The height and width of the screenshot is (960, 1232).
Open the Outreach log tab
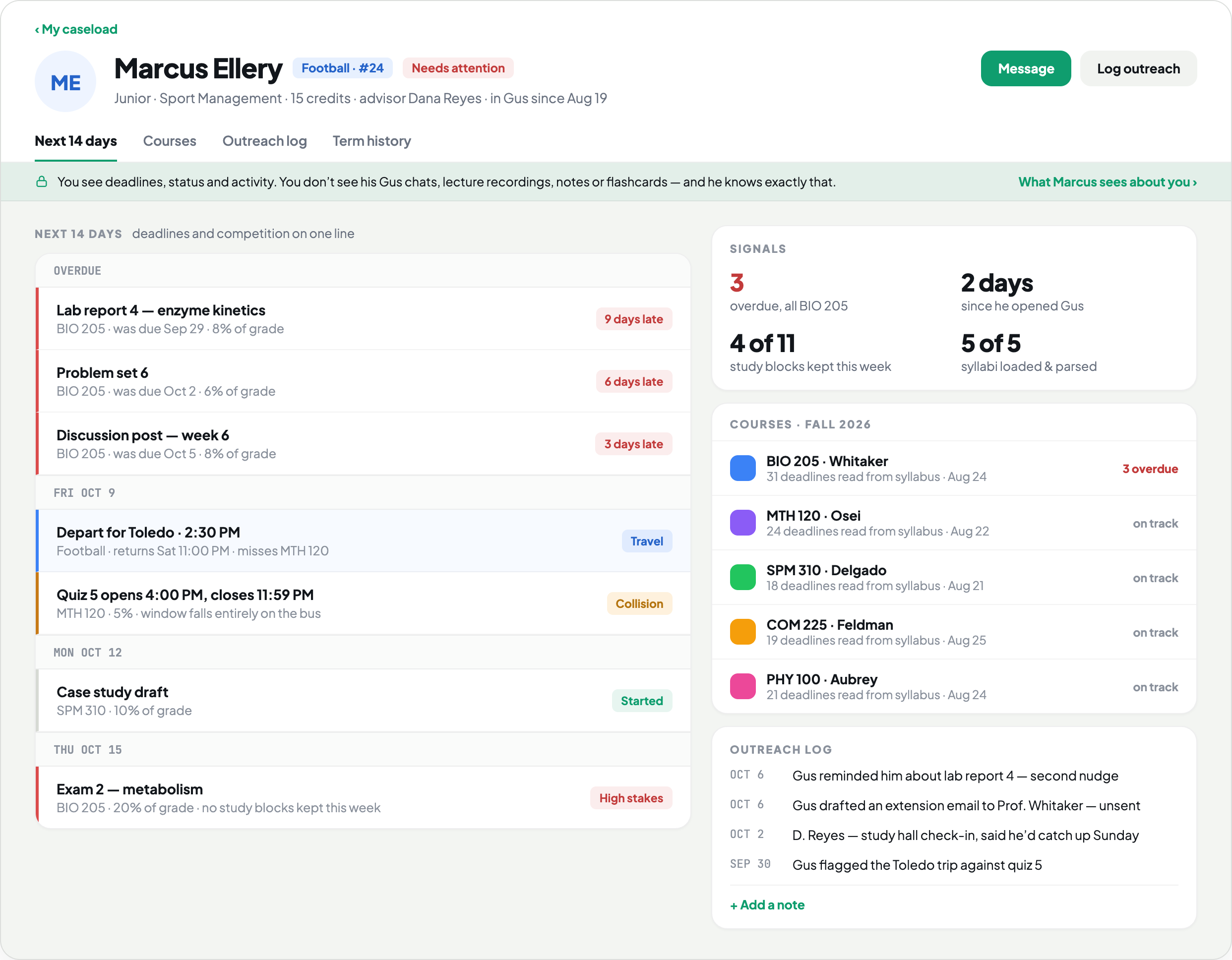264,141
